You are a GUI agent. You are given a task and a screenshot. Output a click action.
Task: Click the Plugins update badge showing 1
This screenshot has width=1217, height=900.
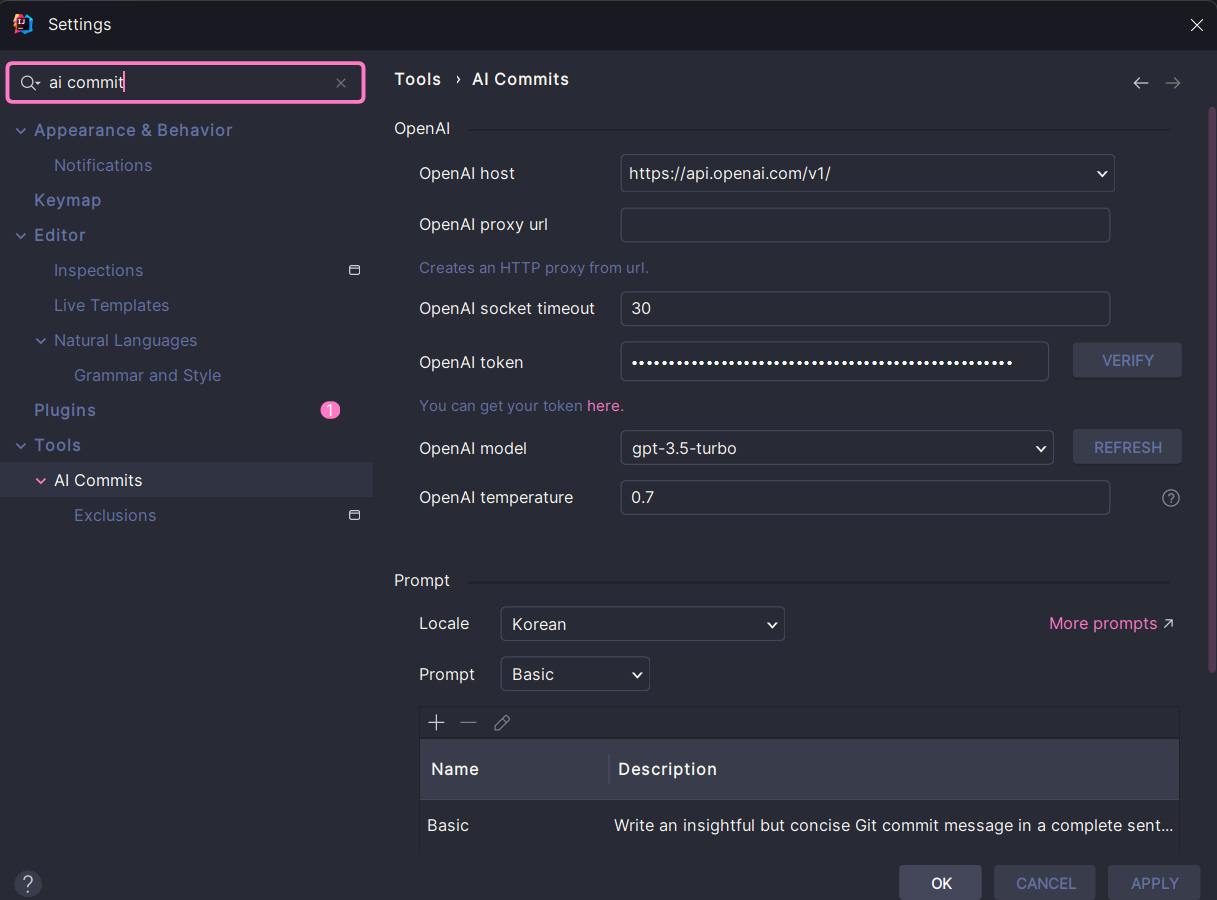(x=330, y=410)
